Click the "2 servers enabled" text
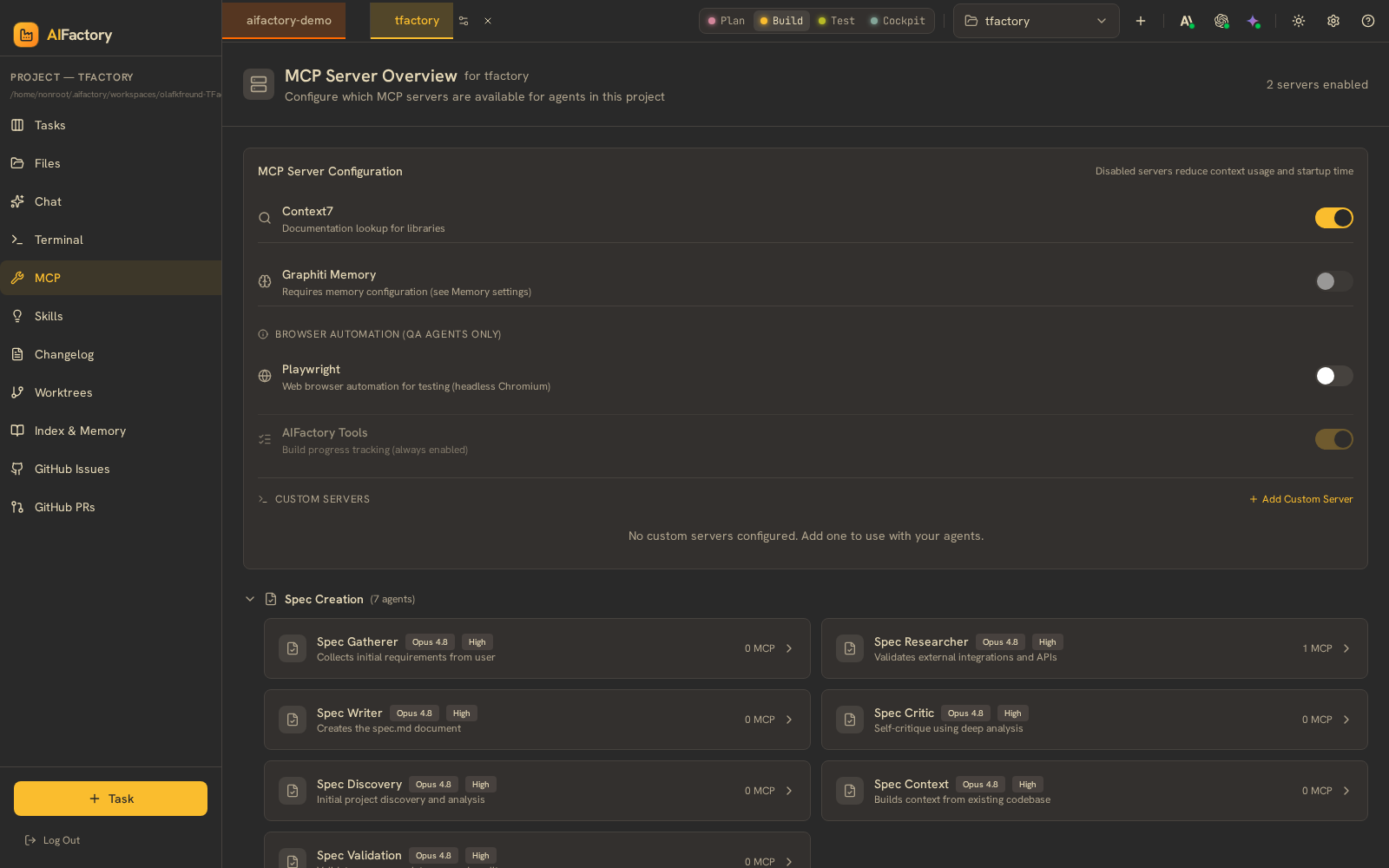This screenshot has height=868, width=1389. click(1317, 84)
